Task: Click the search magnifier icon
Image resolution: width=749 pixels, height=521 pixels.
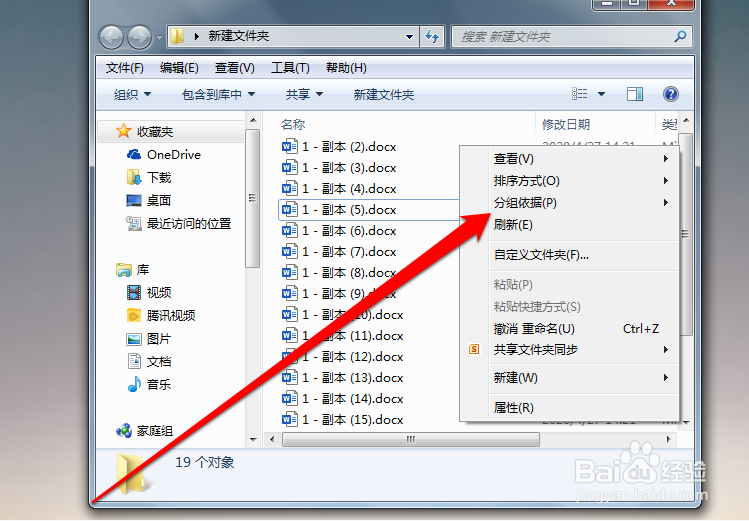Action: pos(680,36)
